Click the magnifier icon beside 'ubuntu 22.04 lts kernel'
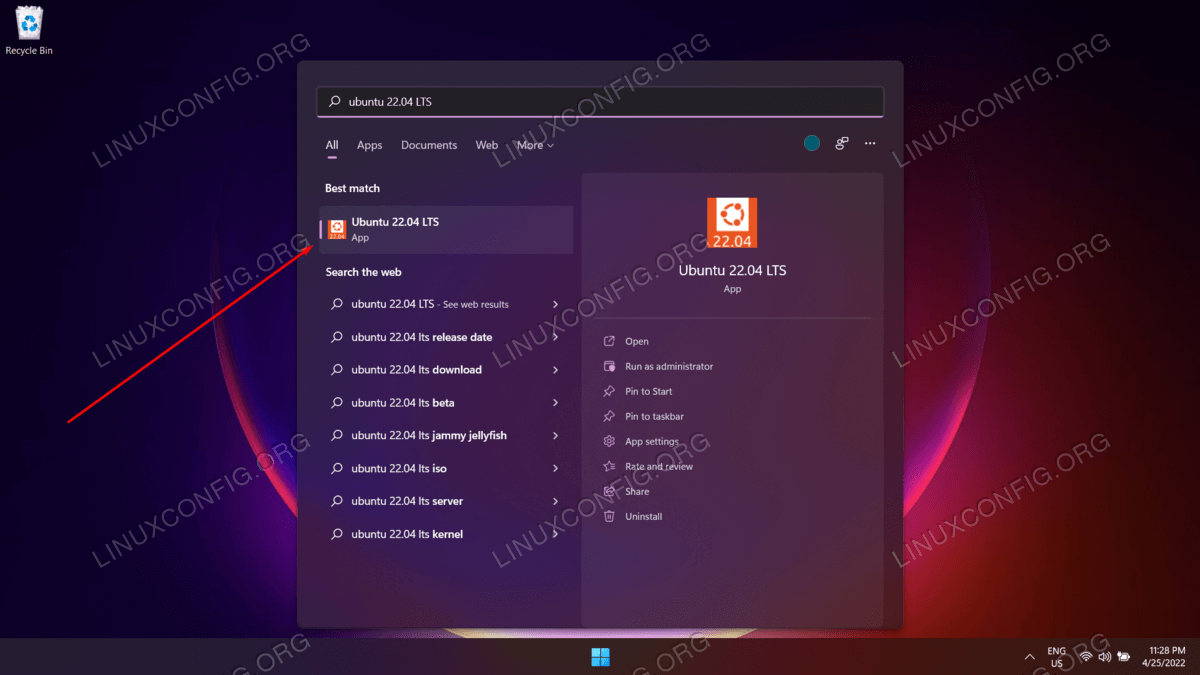Screen dimensions: 1200x675 point(337,534)
